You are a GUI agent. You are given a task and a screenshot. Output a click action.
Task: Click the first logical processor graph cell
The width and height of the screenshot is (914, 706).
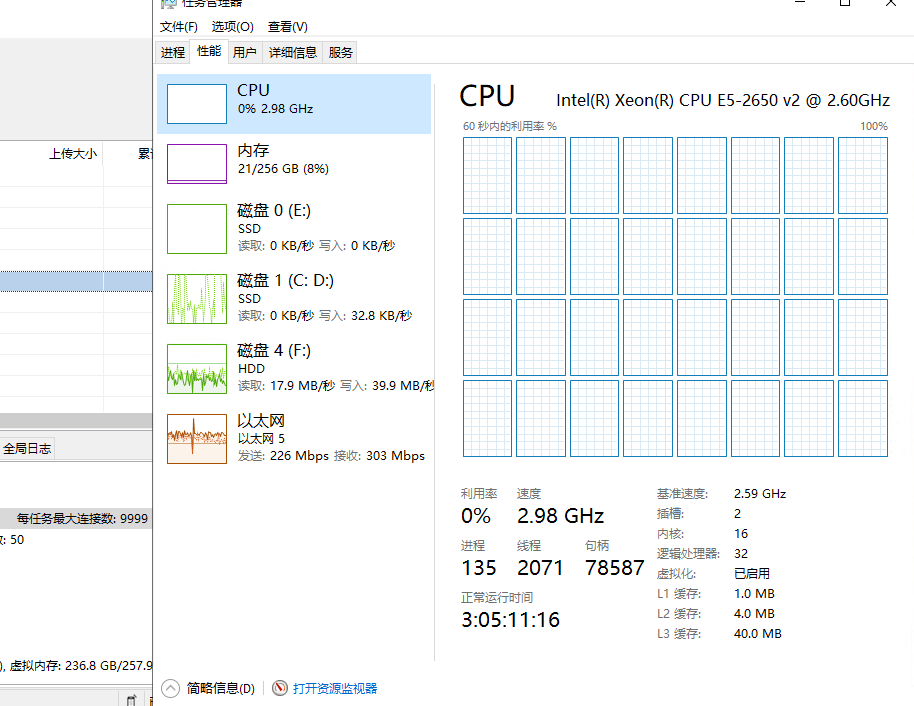click(487, 175)
